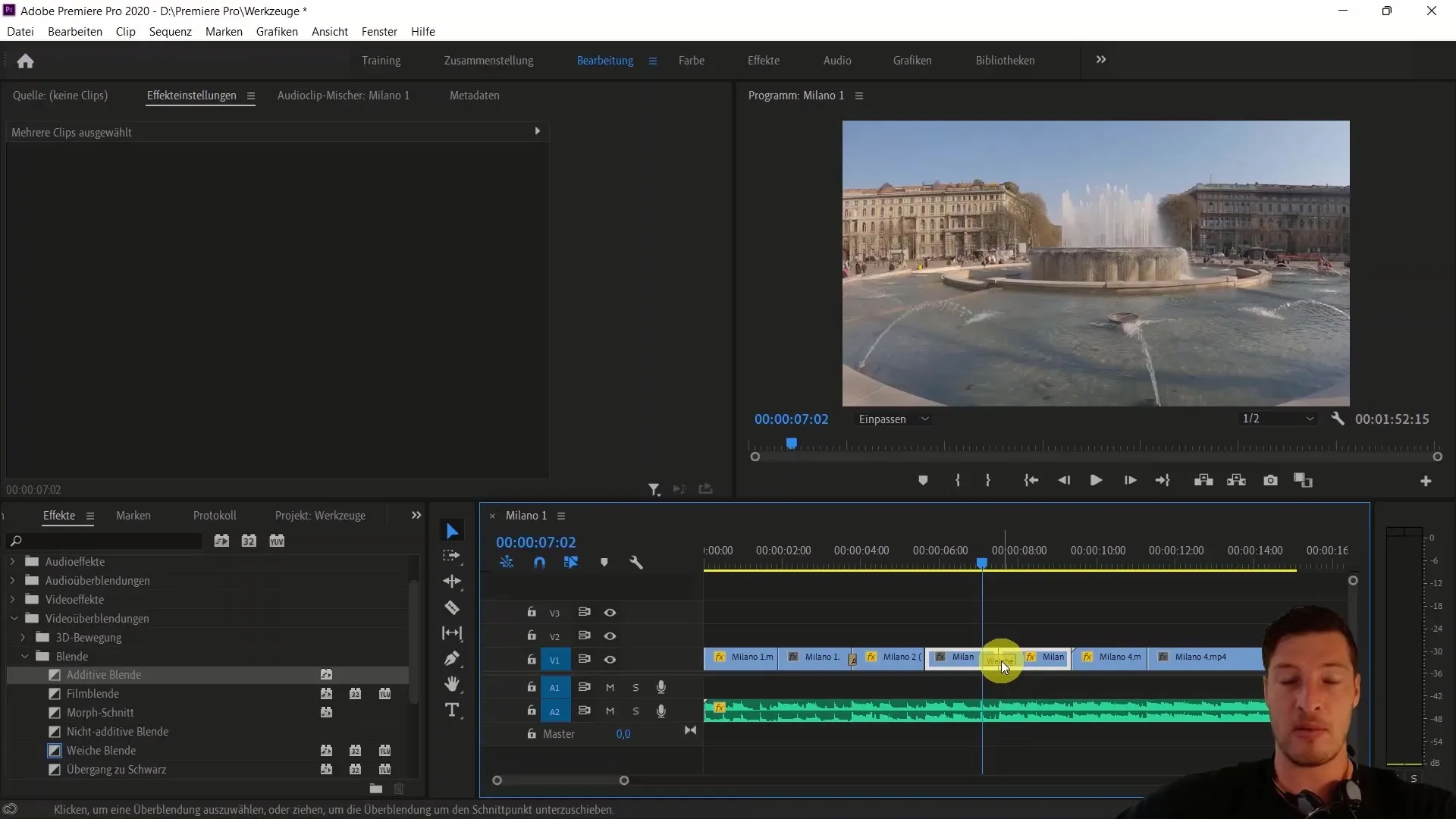1456x819 pixels.
Task: Enable voice-over record on A1
Action: [x=661, y=687]
